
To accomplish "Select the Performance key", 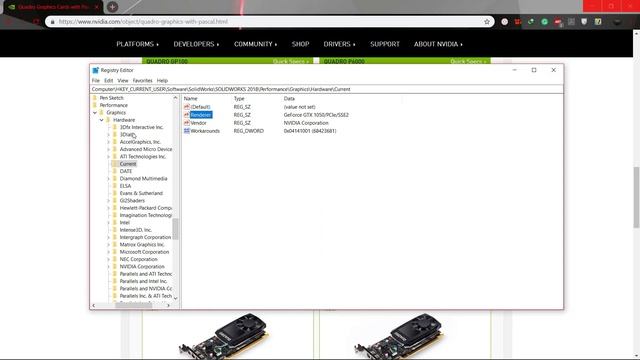I will pos(113,105).
